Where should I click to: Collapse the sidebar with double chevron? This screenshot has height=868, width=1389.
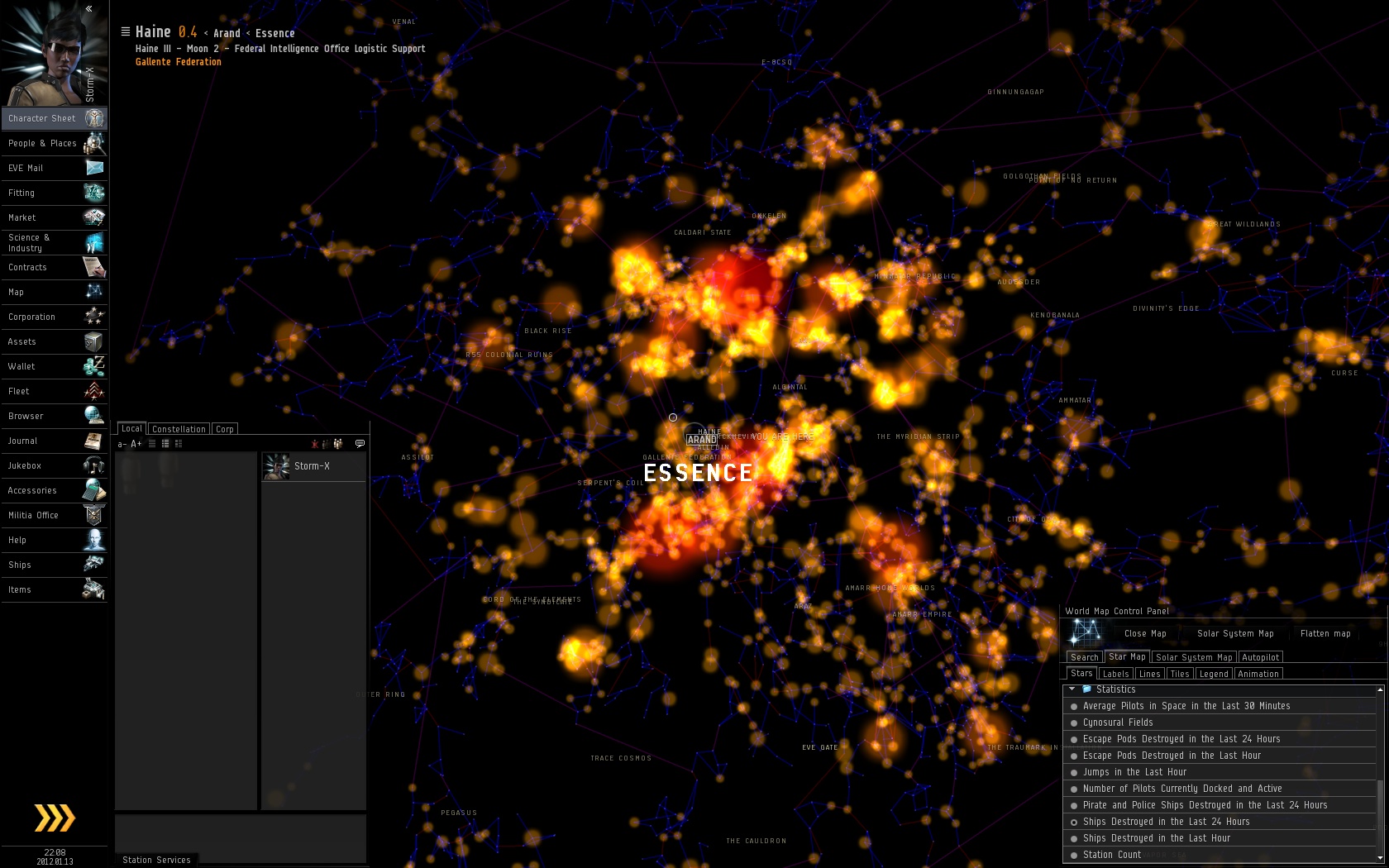click(89, 8)
